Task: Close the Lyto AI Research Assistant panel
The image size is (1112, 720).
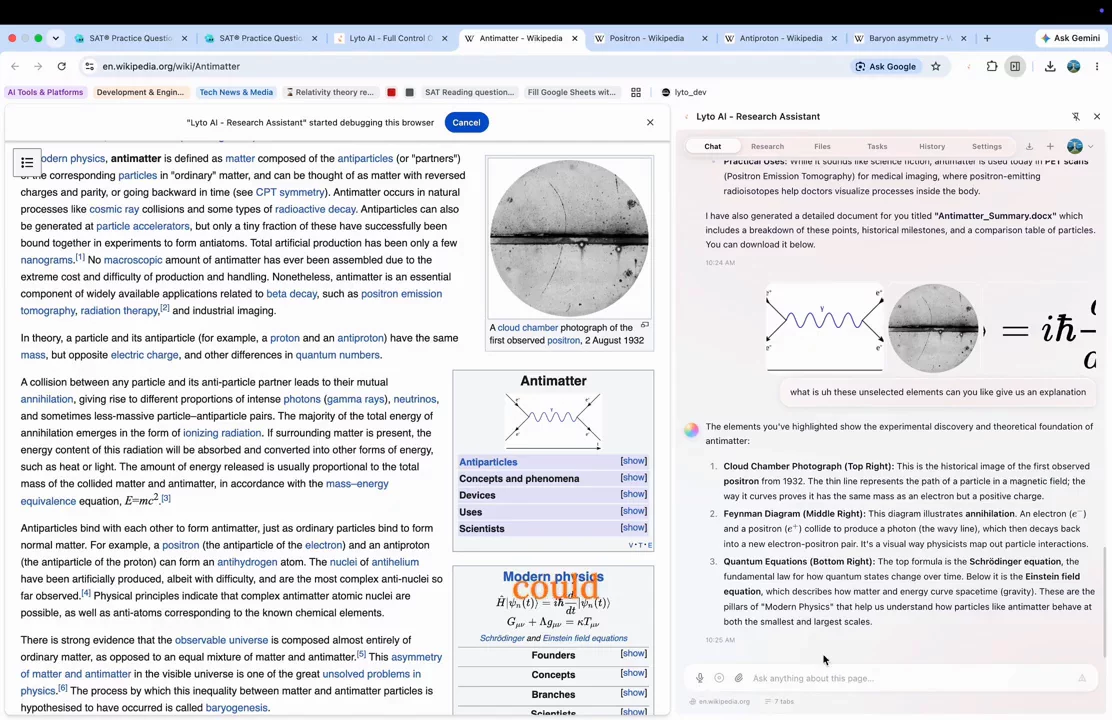Action: coord(1096,116)
